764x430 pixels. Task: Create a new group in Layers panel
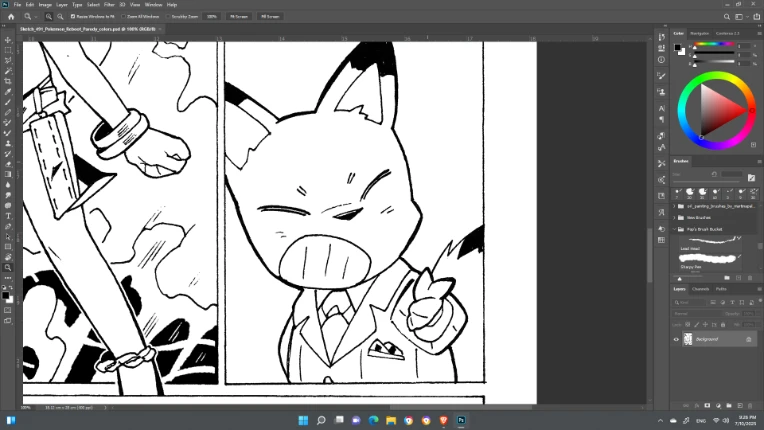[729, 405]
